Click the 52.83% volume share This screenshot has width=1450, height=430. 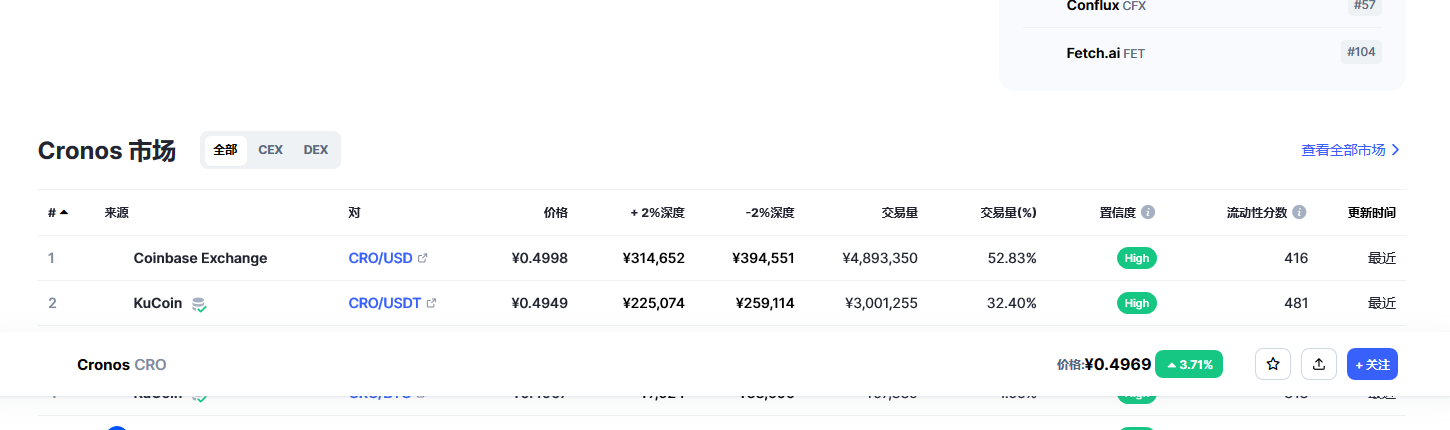click(1011, 258)
